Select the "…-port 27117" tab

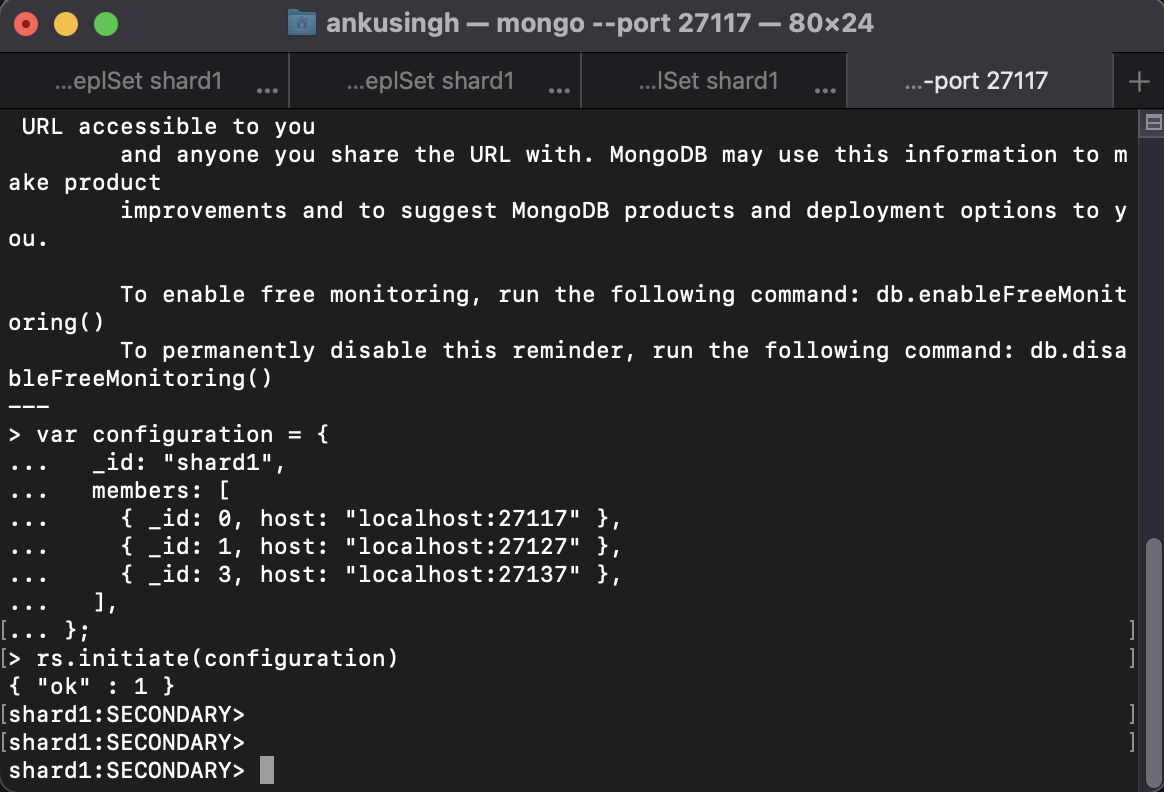pyautogui.click(x=976, y=81)
